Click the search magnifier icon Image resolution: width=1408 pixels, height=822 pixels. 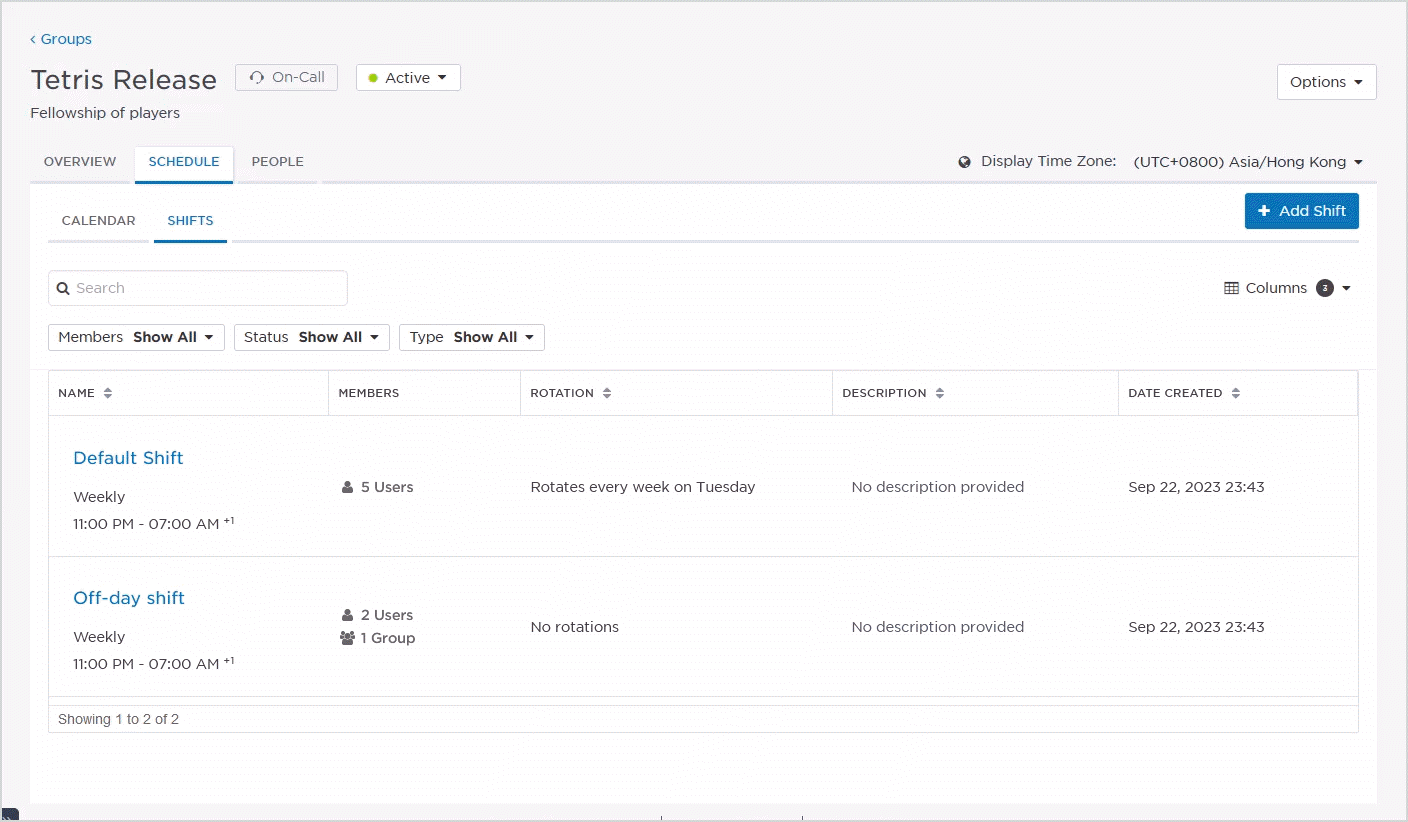(x=63, y=288)
